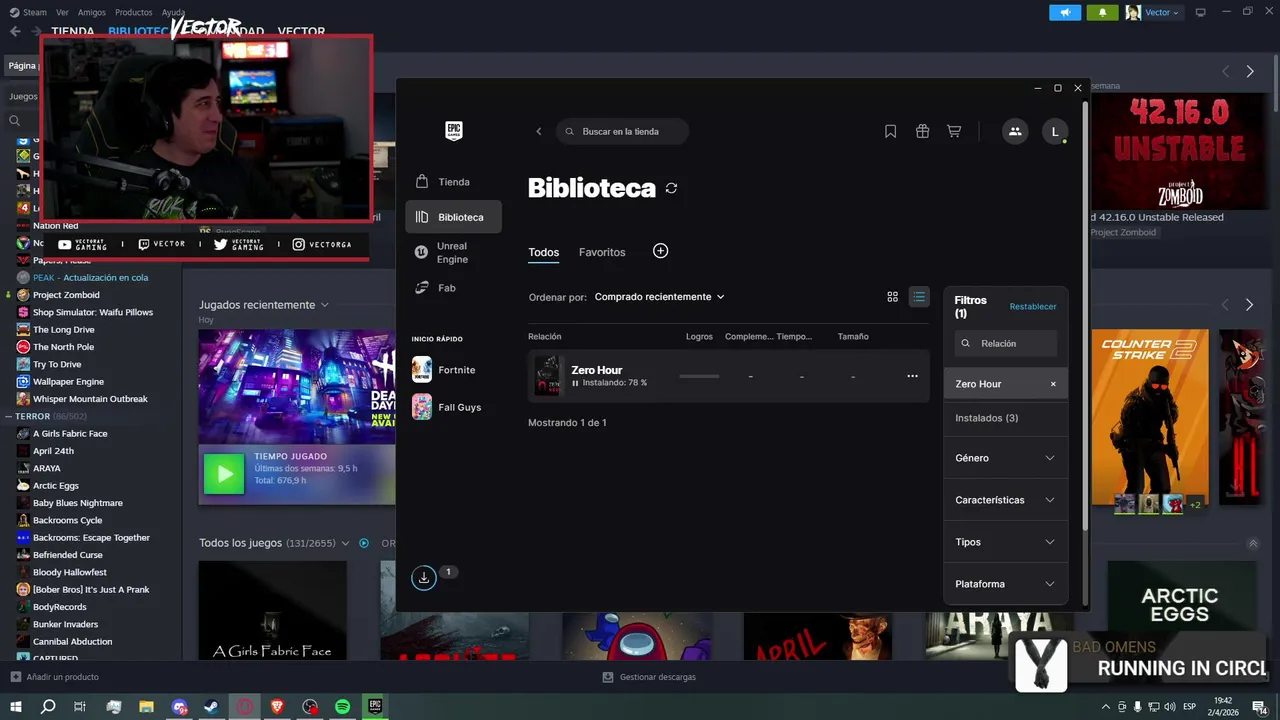This screenshot has width=1280, height=720.
Task: Click the Epic Games taskbar icon
Action: [375, 707]
